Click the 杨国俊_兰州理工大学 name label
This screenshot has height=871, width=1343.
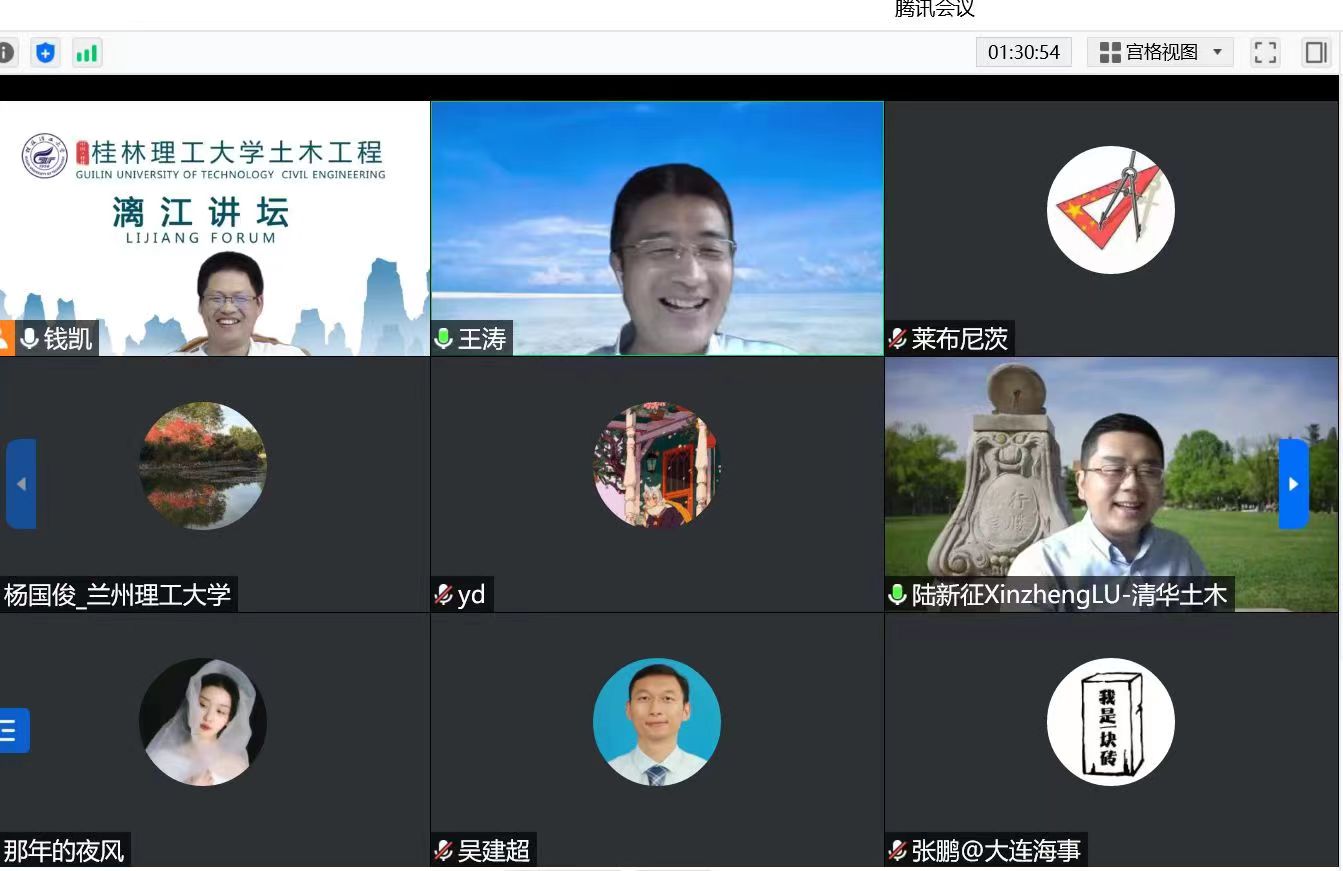[x=117, y=595]
